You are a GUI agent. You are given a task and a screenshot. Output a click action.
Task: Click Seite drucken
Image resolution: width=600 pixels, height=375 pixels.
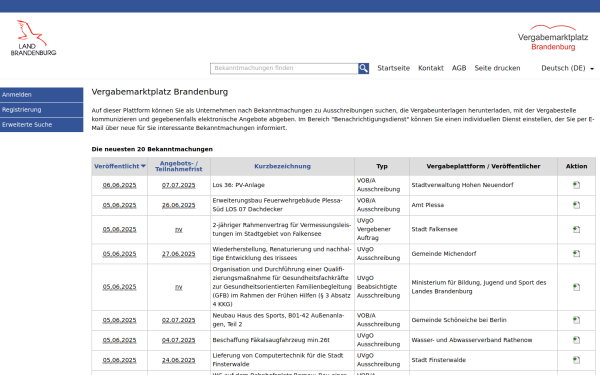(x=497, y=68)
